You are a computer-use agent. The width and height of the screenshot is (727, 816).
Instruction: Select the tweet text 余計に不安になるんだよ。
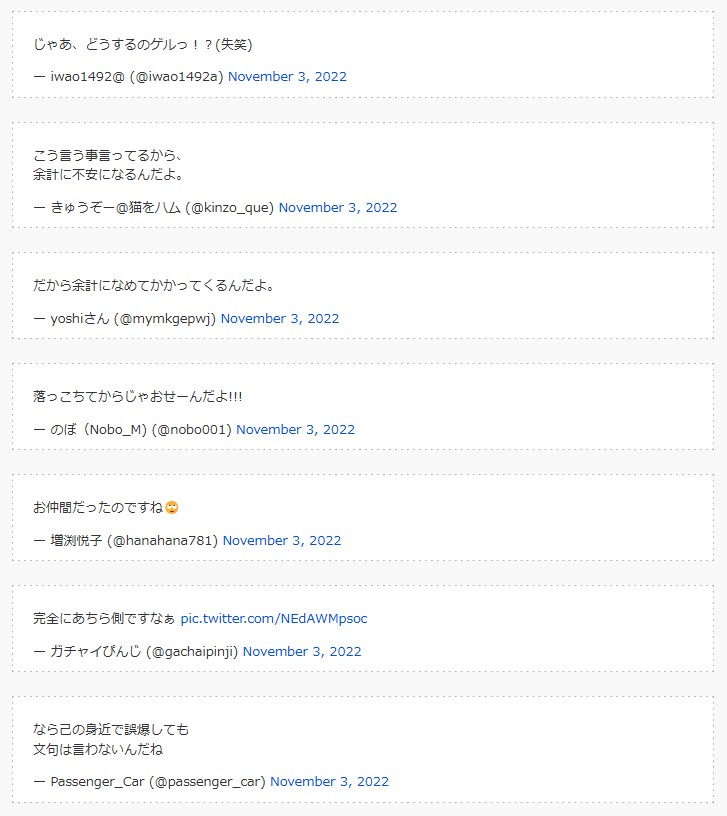[108, 175]
